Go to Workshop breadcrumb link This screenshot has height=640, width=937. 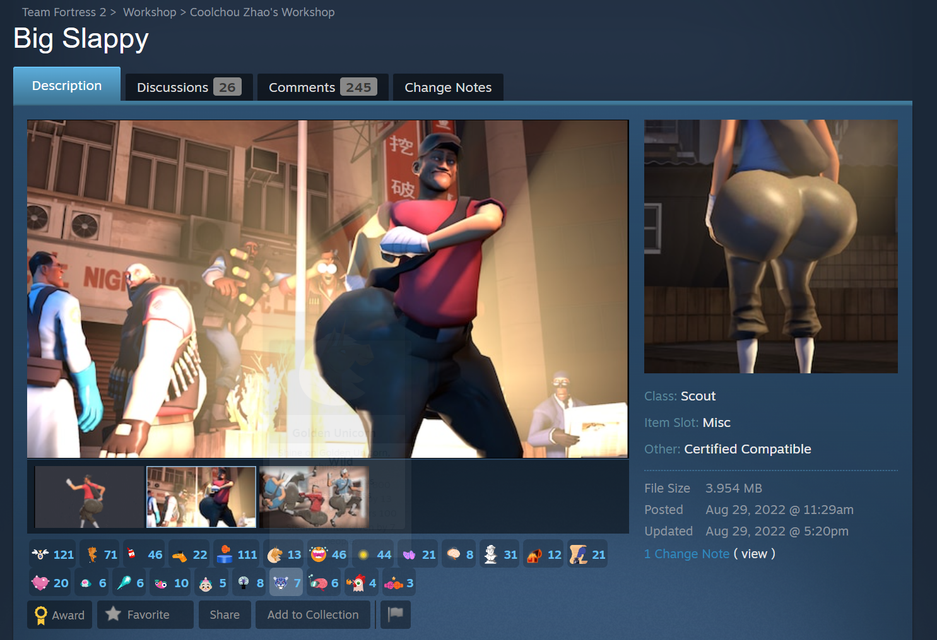click(x=149, y=12)
